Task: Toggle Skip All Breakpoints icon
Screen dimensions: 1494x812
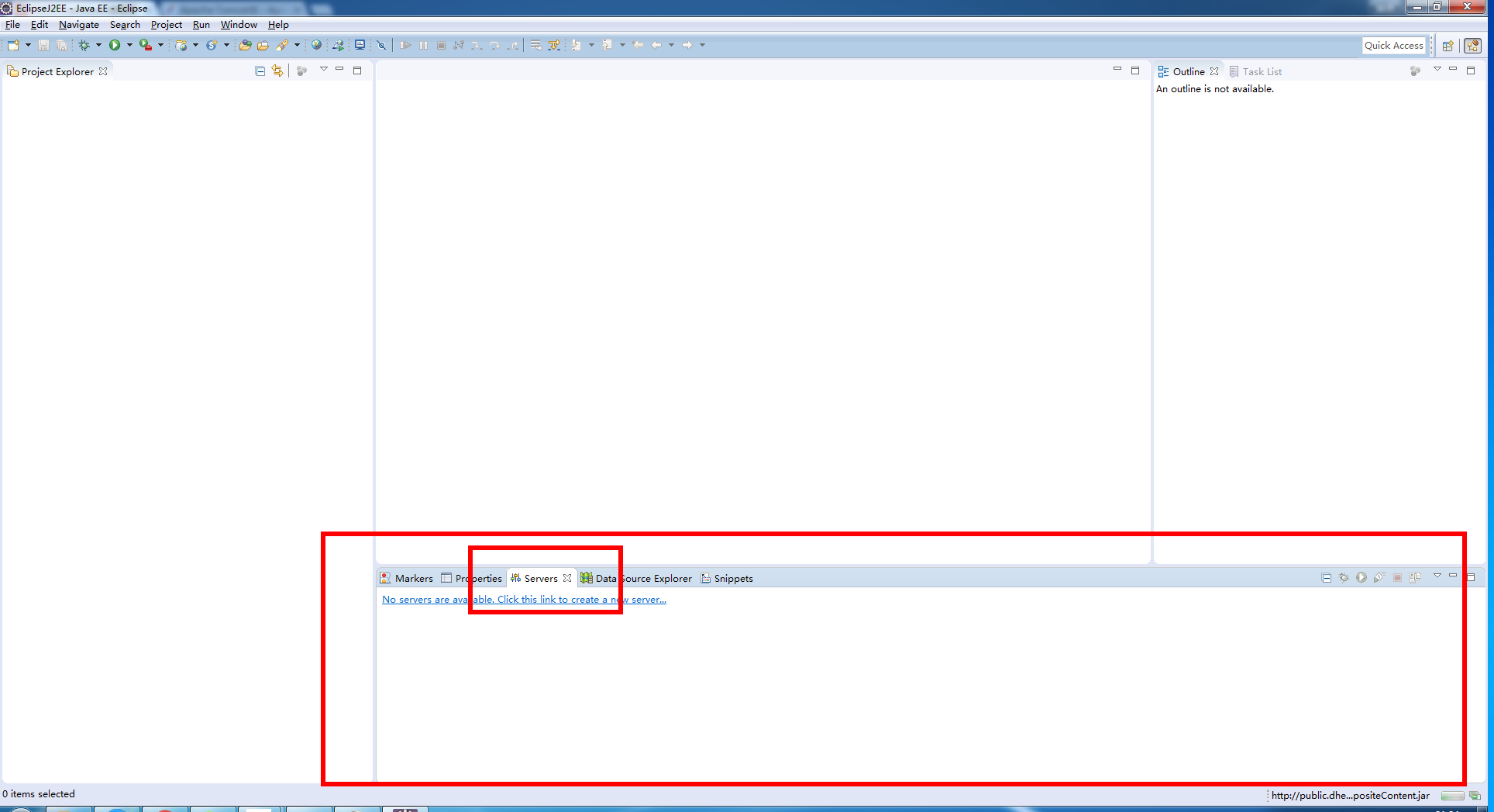Action: [381, 45]
